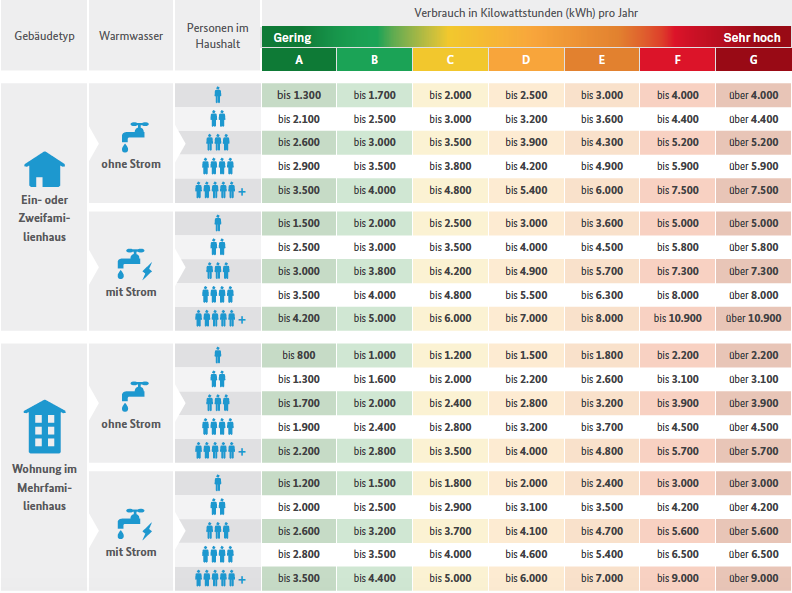
Task: Click the Gebäudetyp column header
Action: point(44,36)
